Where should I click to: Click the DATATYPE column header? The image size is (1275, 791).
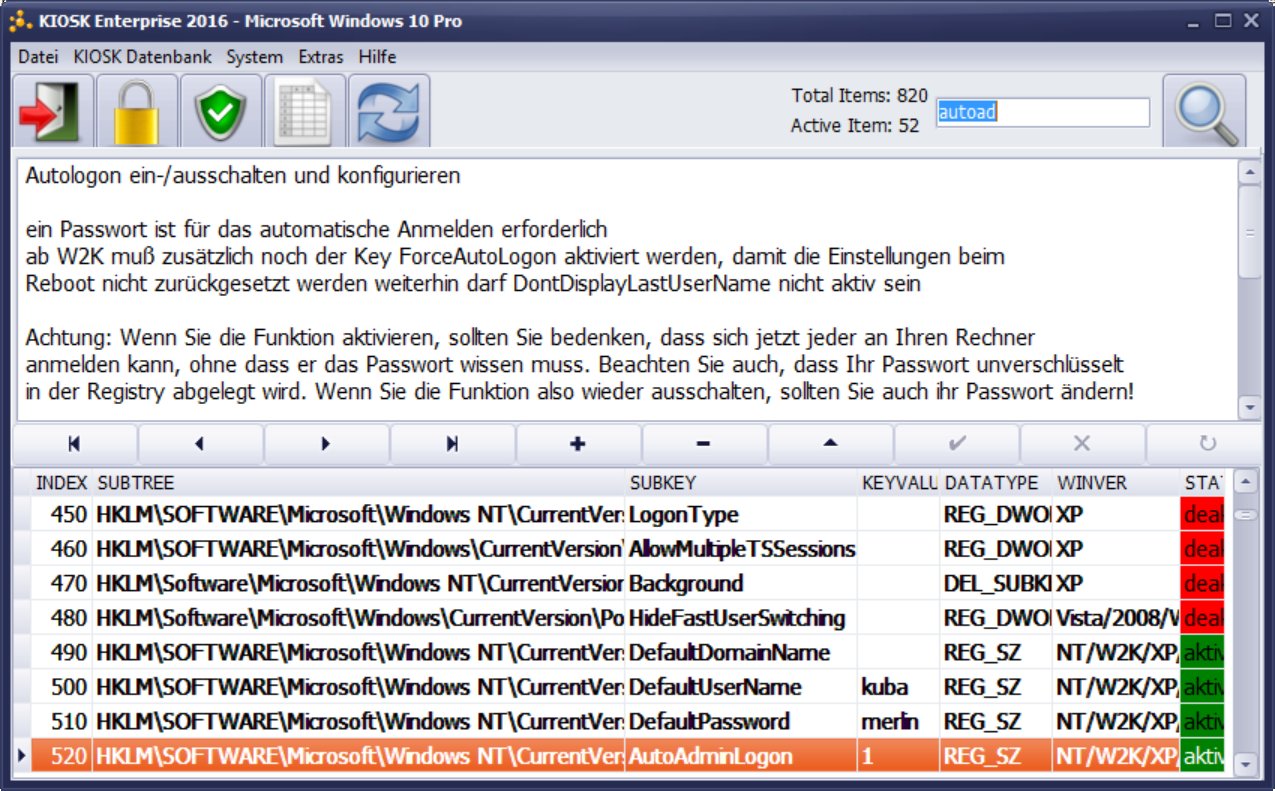pos(997,483)
